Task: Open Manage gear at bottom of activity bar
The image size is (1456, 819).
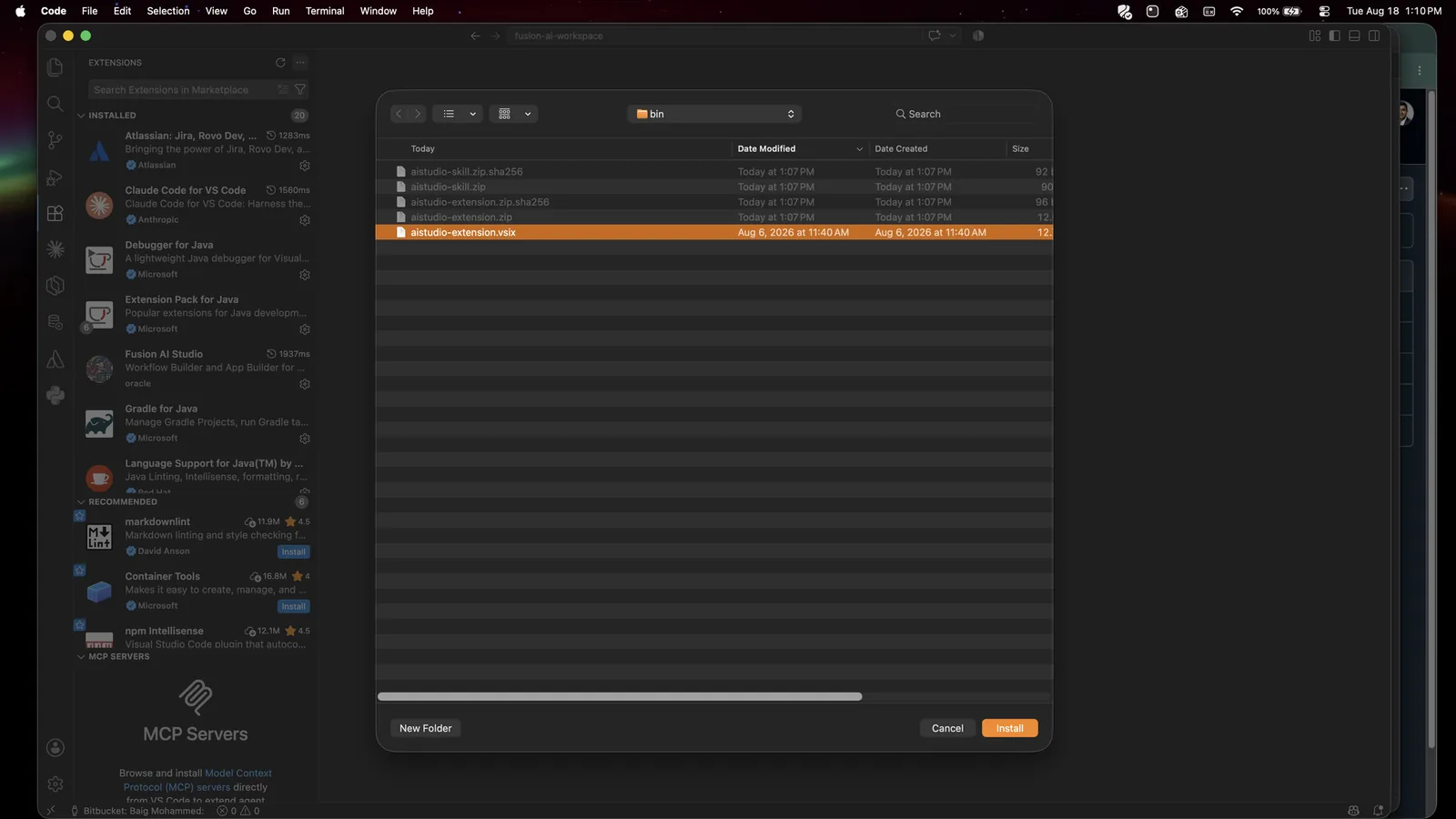Action: 55,784
